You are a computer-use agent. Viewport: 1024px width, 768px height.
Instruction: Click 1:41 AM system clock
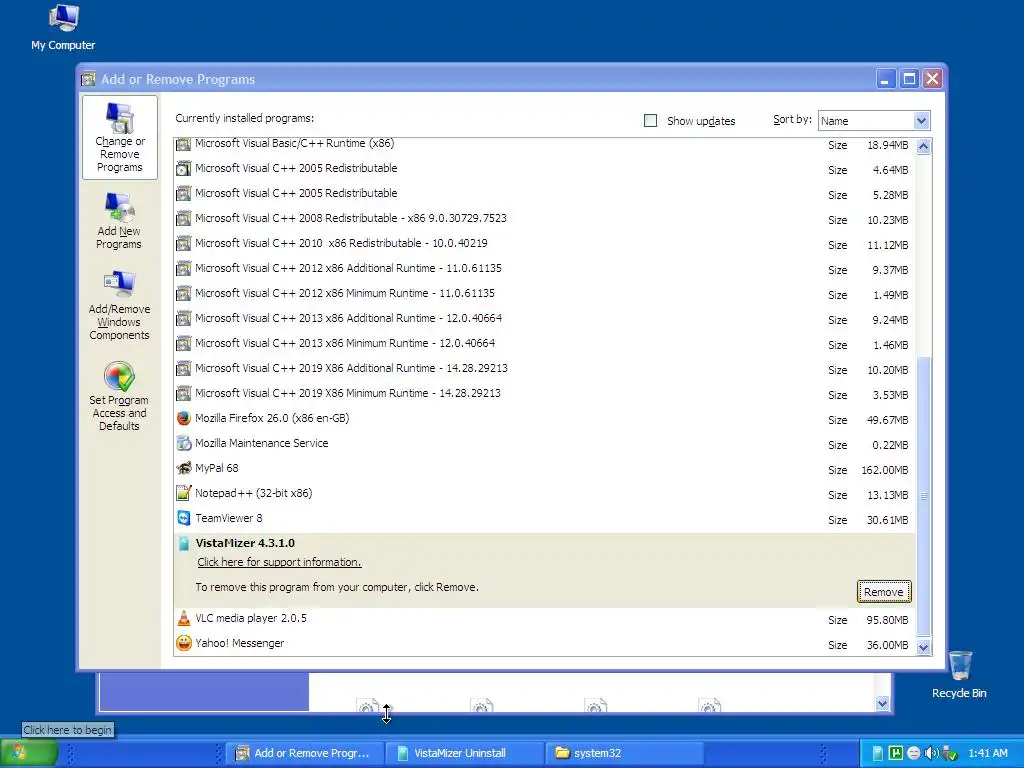[987, 753]
